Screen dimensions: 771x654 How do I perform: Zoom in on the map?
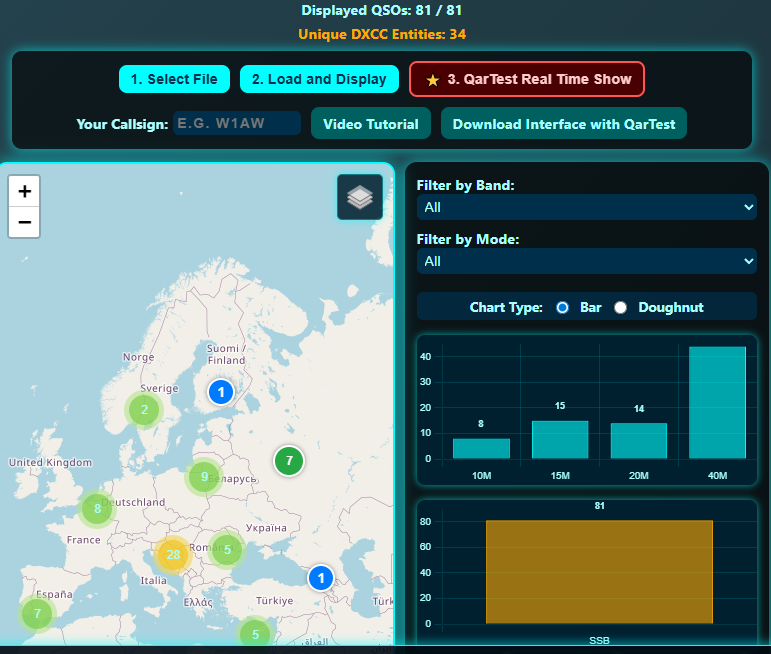pyautogui.click(x=24, y=191)
